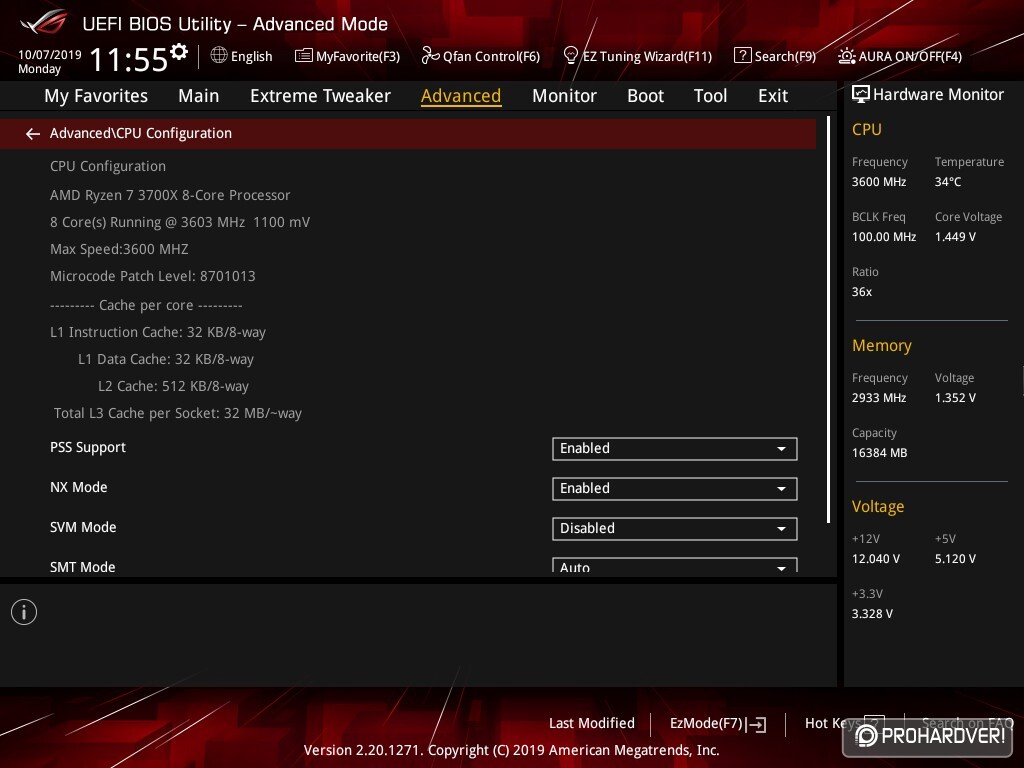Open Extreme Tweaker tab

click(320, 96)
